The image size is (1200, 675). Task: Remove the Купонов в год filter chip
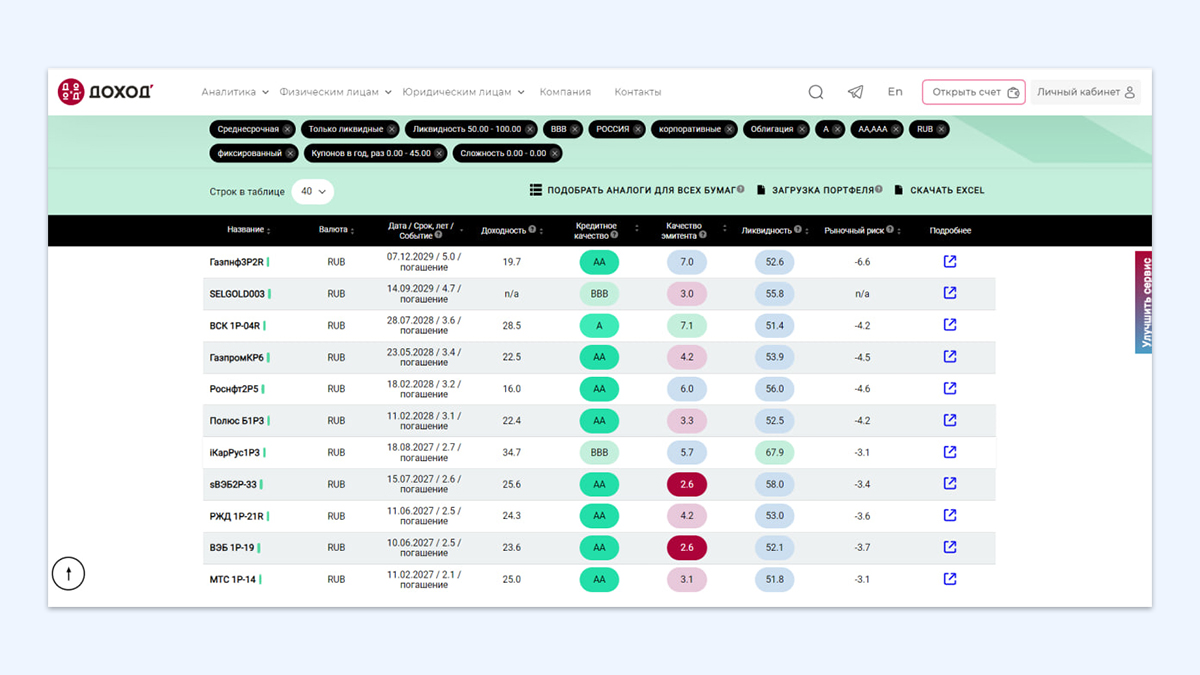439,153
